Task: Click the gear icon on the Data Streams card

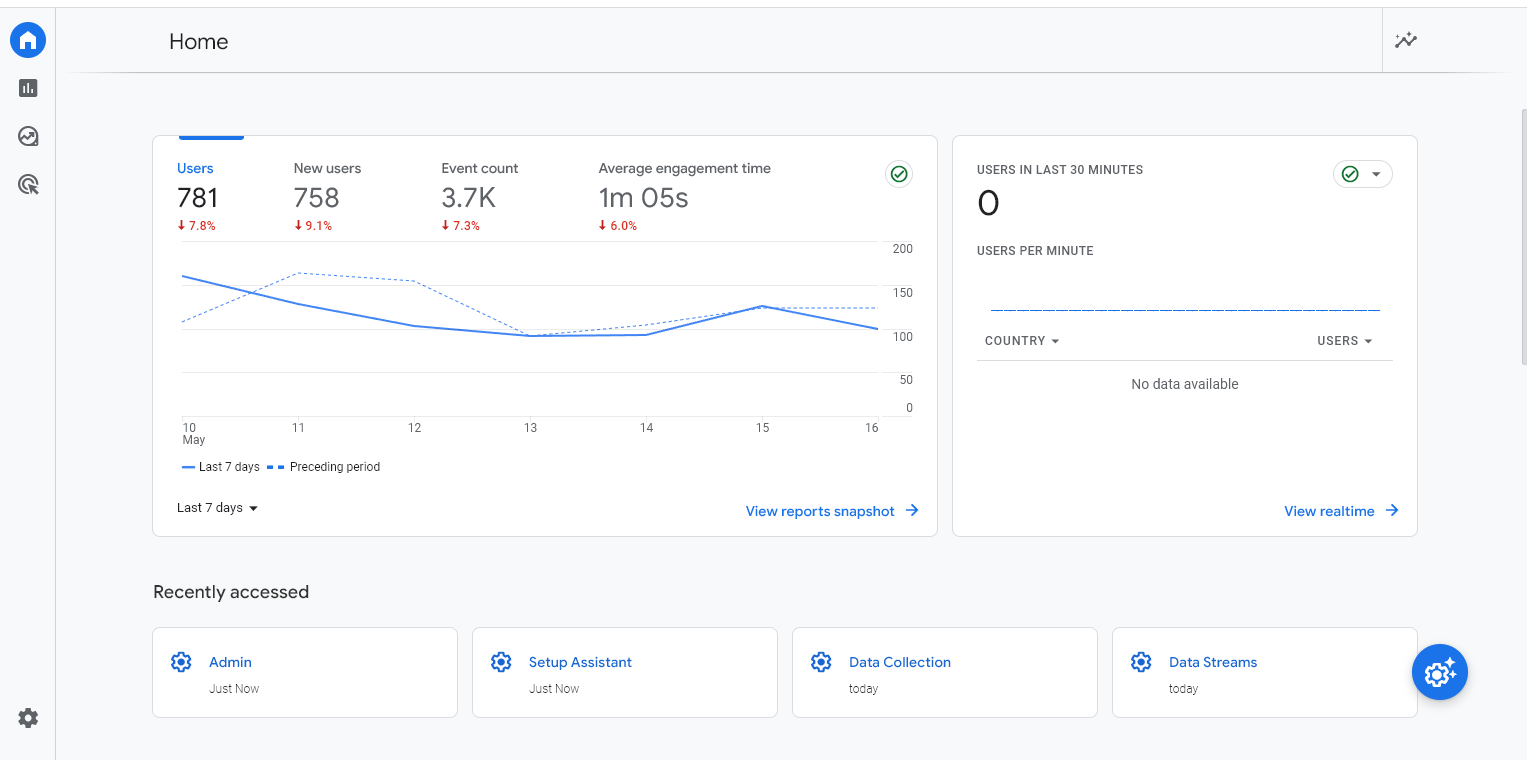Action: point(1141,661)
